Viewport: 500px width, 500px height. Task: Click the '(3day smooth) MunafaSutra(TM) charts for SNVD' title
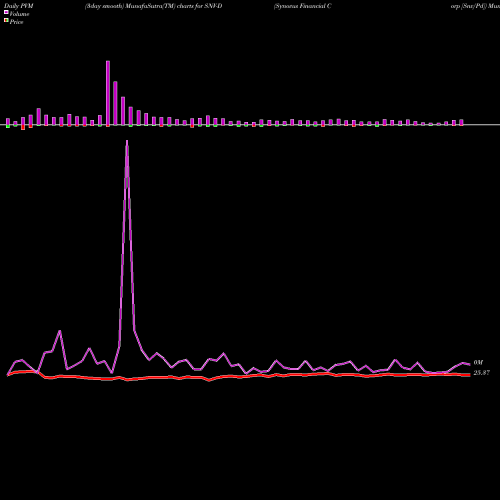pos(153,6)
